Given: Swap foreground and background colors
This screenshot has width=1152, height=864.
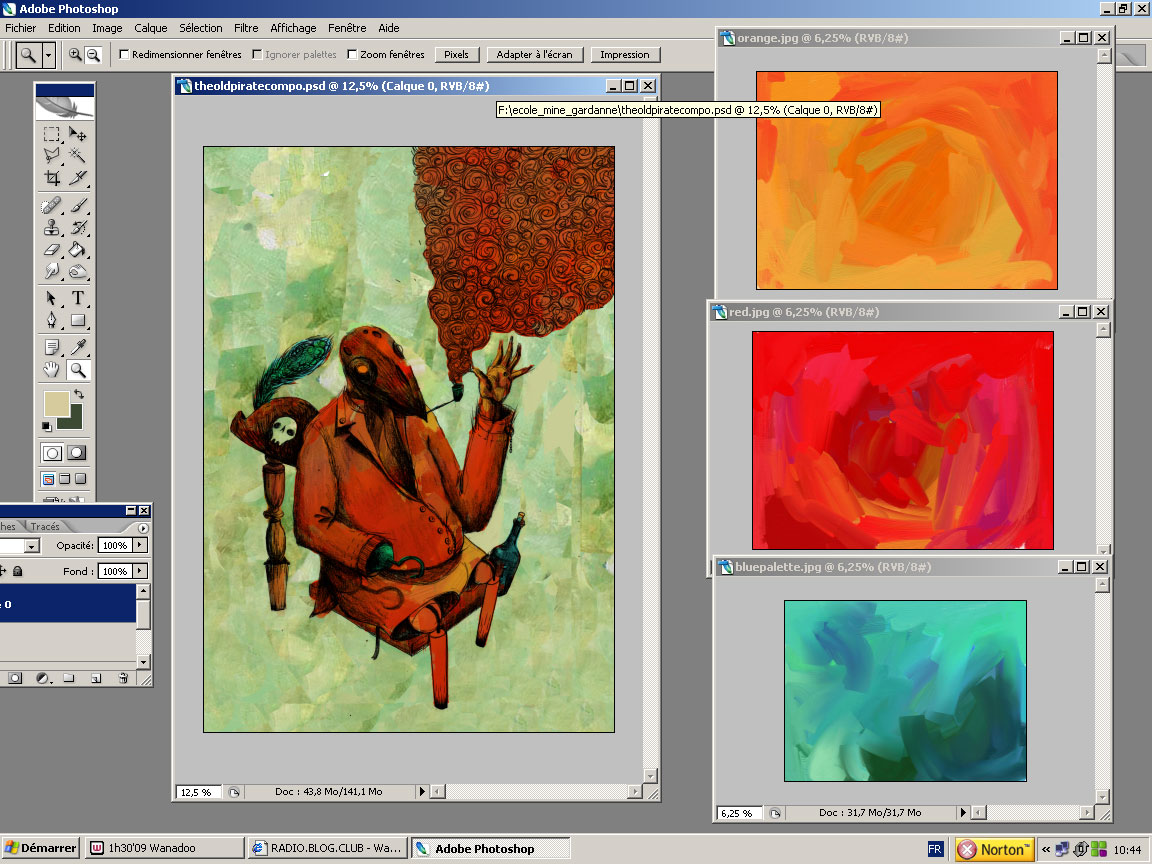Looking at the screenshot, I should pos(79,395).
